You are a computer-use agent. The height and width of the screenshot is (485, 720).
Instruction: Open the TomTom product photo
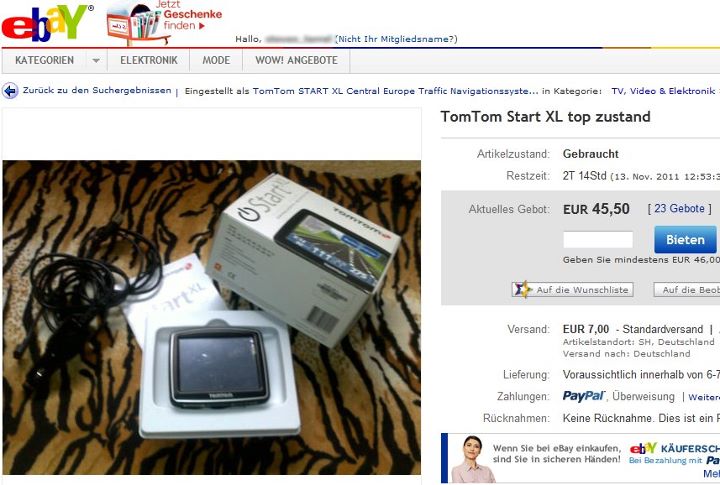212,317
